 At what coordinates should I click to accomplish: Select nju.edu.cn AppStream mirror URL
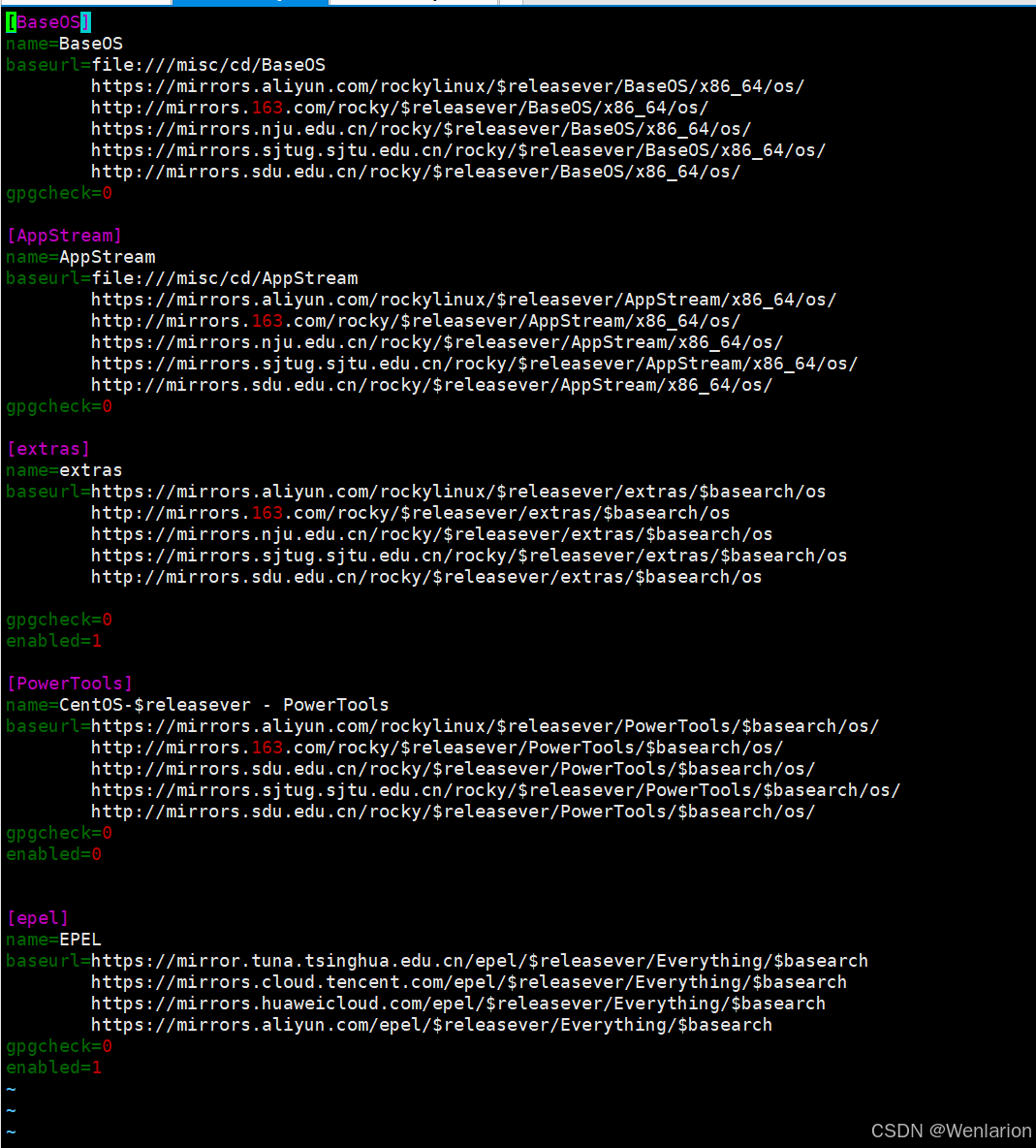pos(437,342)
